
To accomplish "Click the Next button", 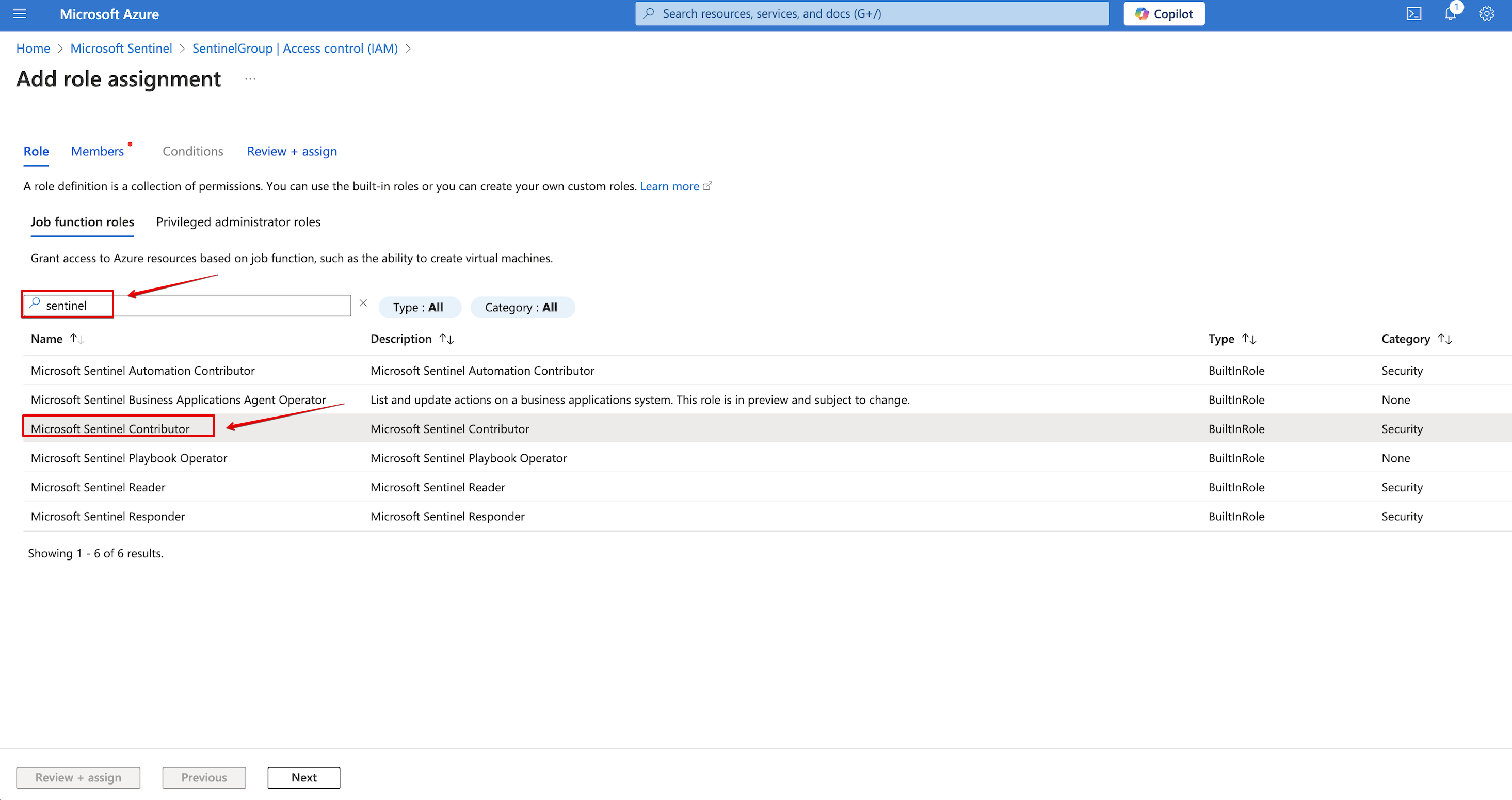I will pyautogui.click(x=303, y=777).
